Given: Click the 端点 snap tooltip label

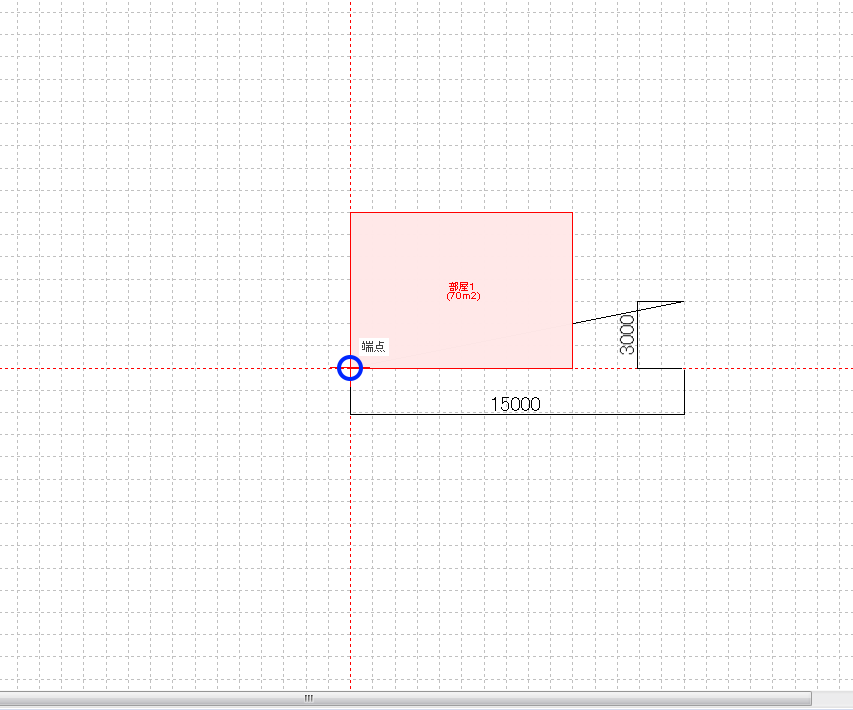Looking at the screenshot, I should pyautogui.click(x=373, y=347).
